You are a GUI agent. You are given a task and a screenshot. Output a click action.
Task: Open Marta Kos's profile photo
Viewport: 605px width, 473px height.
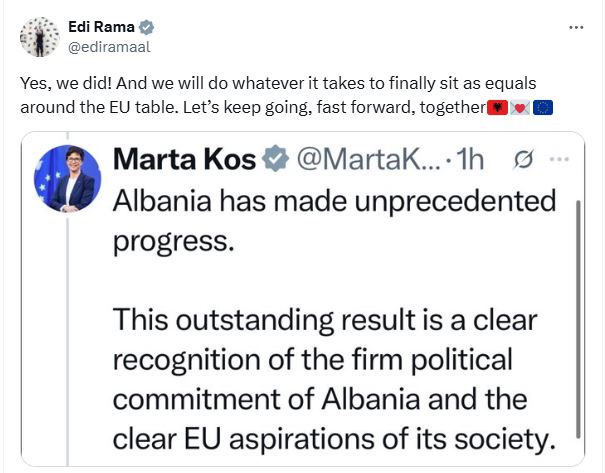(x=68, y=178)
